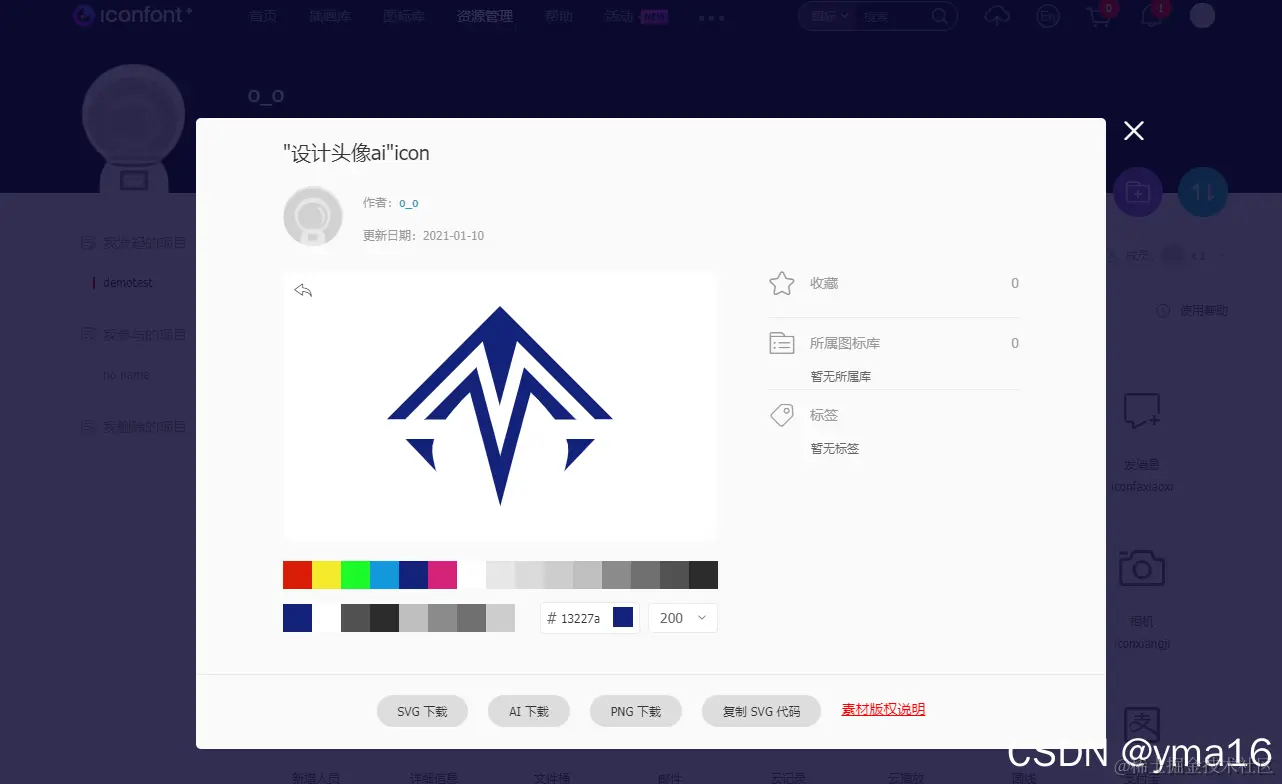Click the 发消息 message icon in right sidebar
Image resolution: width=1282 pixels, height=784 pixels.
1141,410
